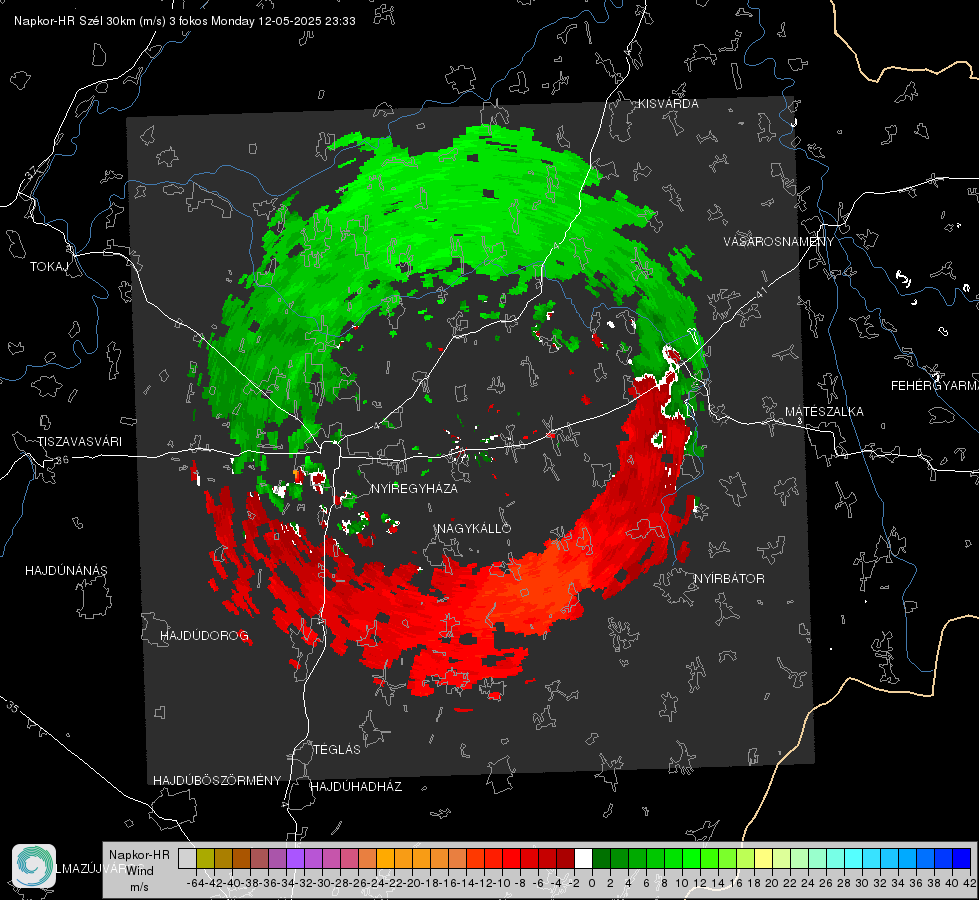Click the olive swatch just left of -42
Viewport: 979px width, 900px height.
pos(205,859)
